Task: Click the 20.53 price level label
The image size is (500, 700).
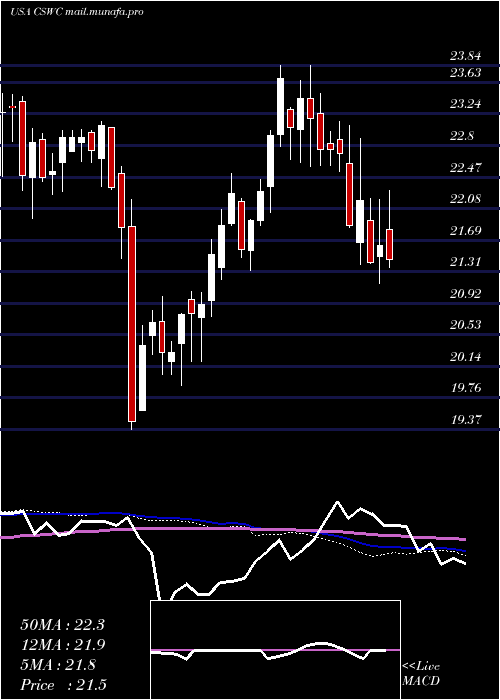Action: click(466, 325)
